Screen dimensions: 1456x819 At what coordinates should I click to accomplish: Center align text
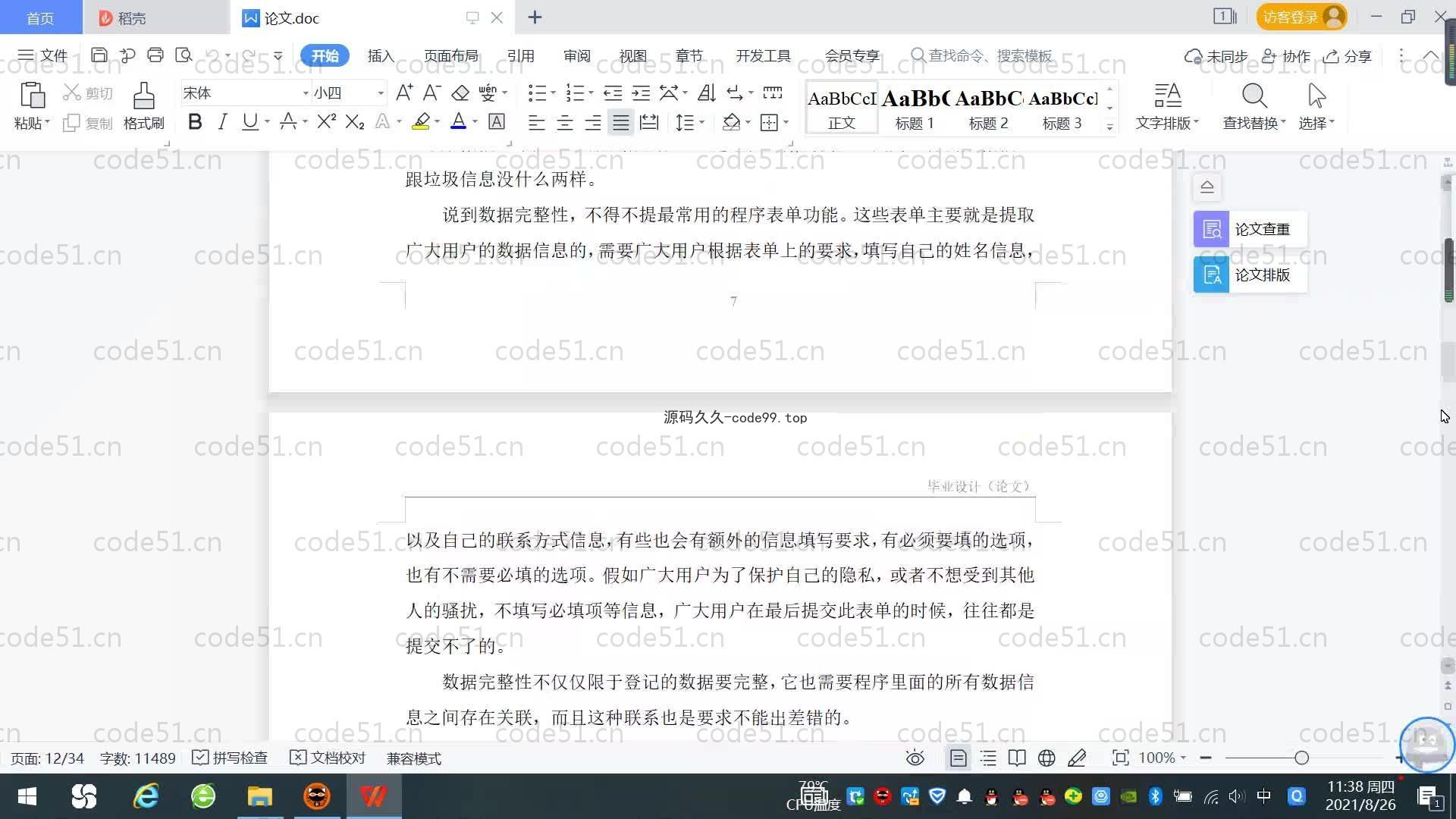564,122
